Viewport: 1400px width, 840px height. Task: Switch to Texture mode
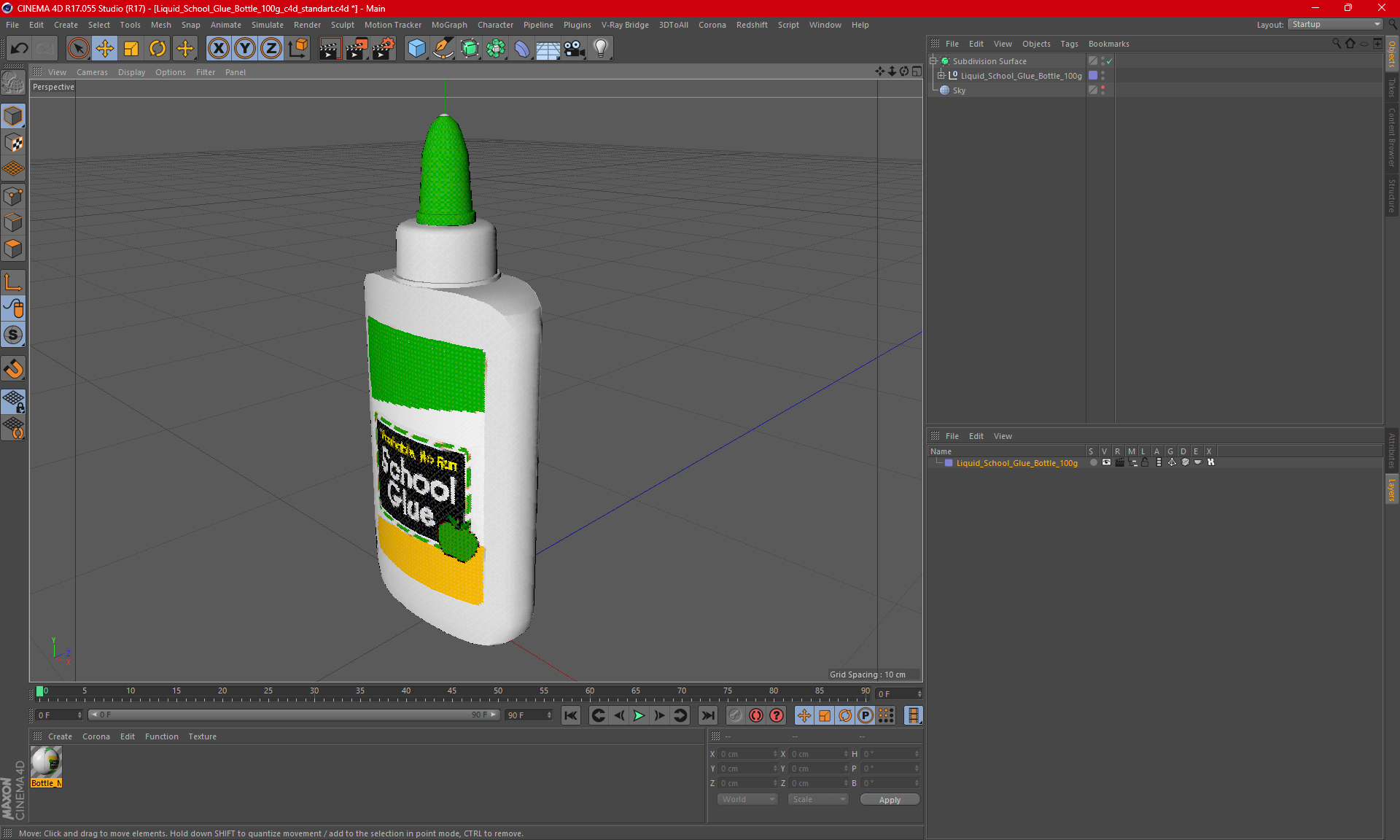13,143
